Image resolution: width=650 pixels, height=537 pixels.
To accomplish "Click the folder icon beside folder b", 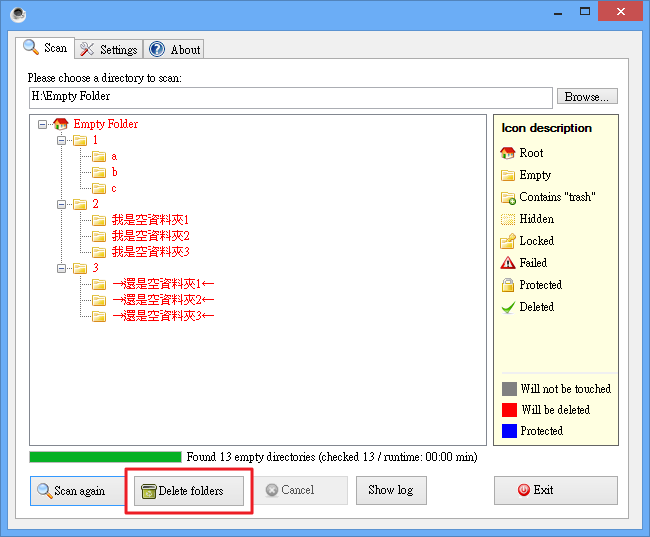I will click(99, 172).
